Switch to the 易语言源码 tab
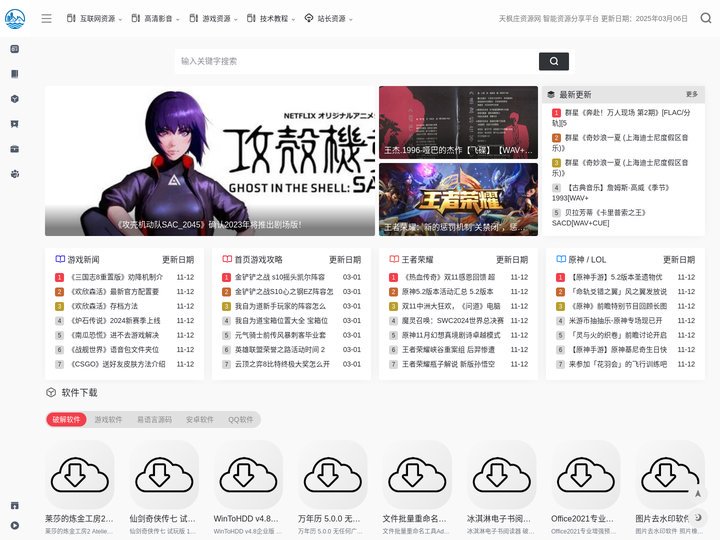This screenshot has width=720, height=540. [x=154, y=419]
